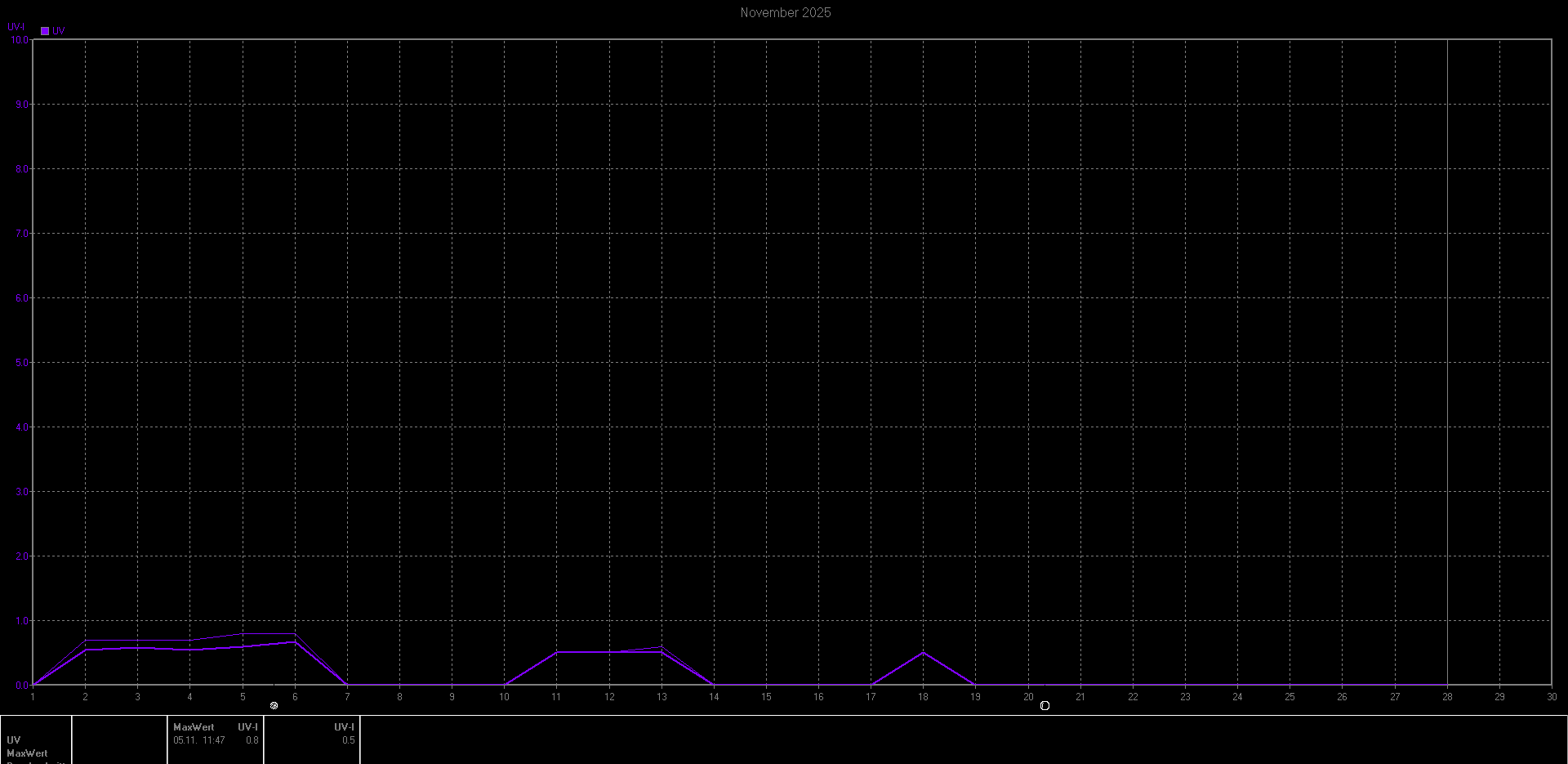The width and height of the screenshot is (1568, 764).
Task: Click the MaxWert date 05.11. 11:47 cell
Action: click(198, 740)
